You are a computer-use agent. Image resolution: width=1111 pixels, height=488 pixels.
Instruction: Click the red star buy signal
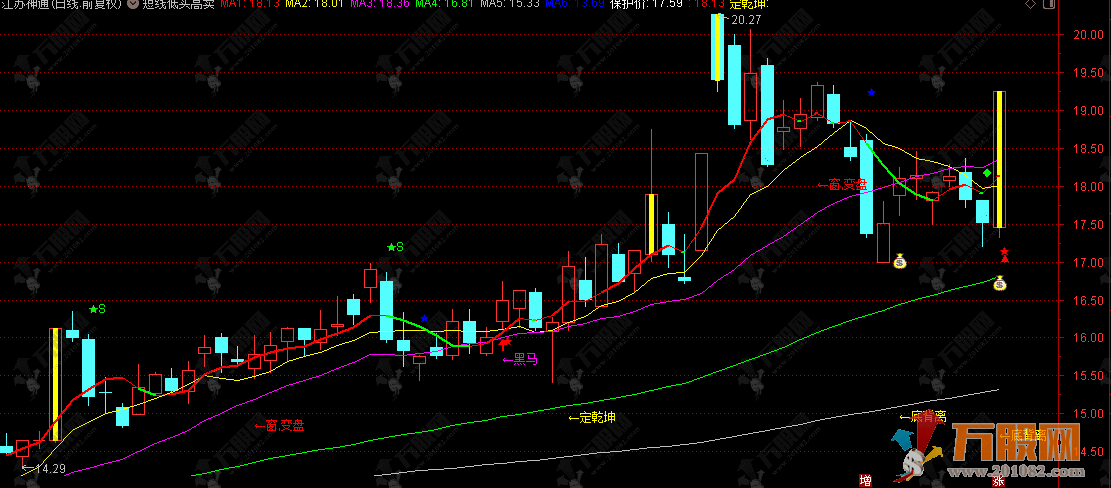pos(1004,251)
